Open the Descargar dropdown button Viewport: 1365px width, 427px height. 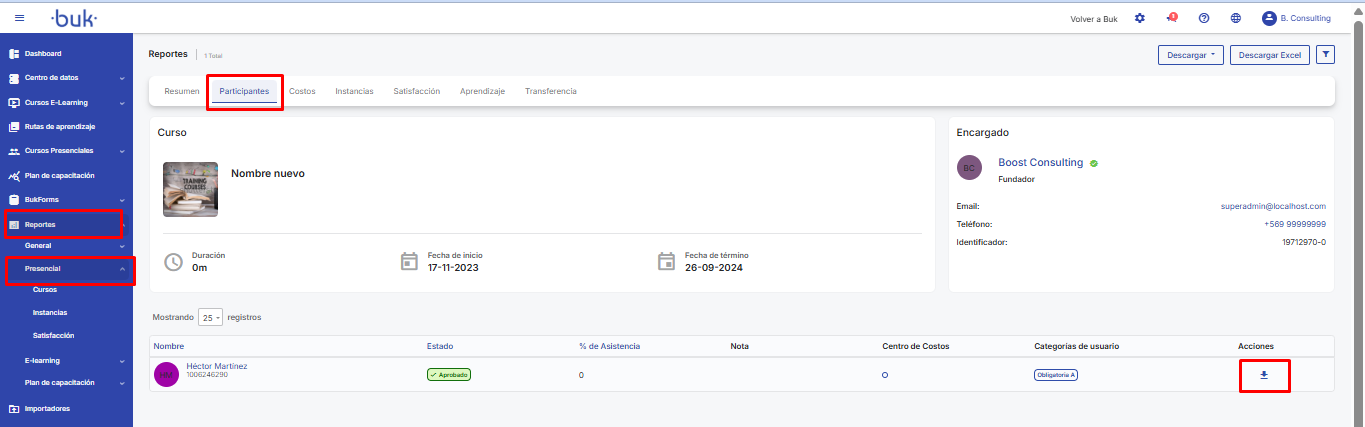tap(1190, 55)
